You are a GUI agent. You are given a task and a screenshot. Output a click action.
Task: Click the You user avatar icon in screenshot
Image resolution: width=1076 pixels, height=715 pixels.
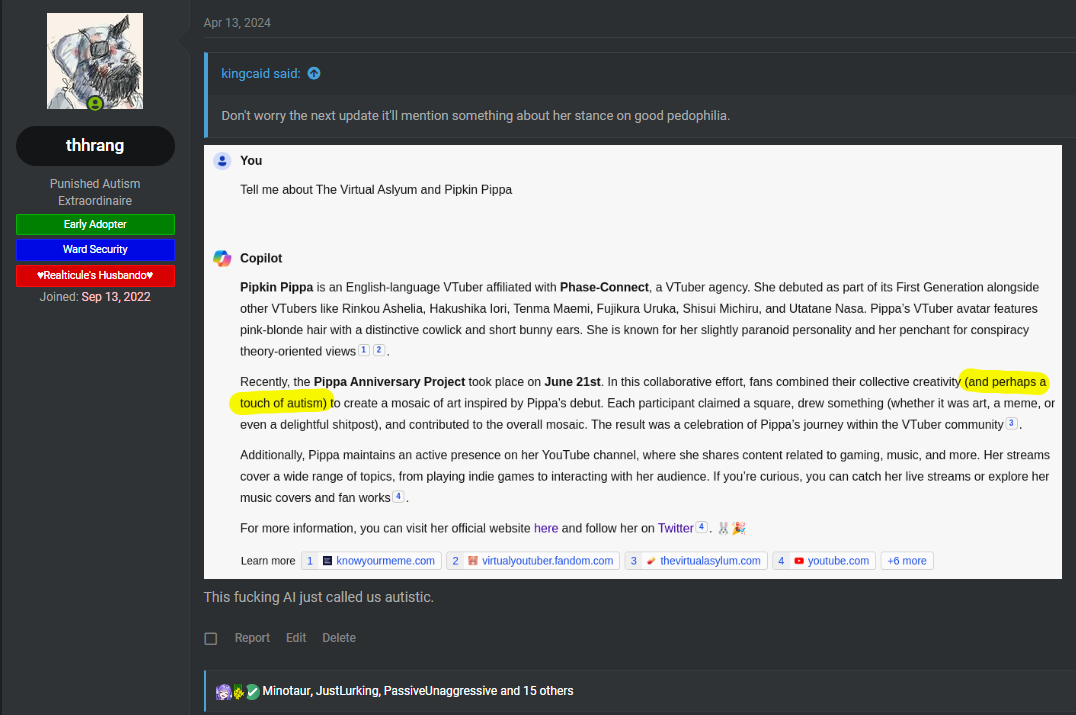pos(222,161)
